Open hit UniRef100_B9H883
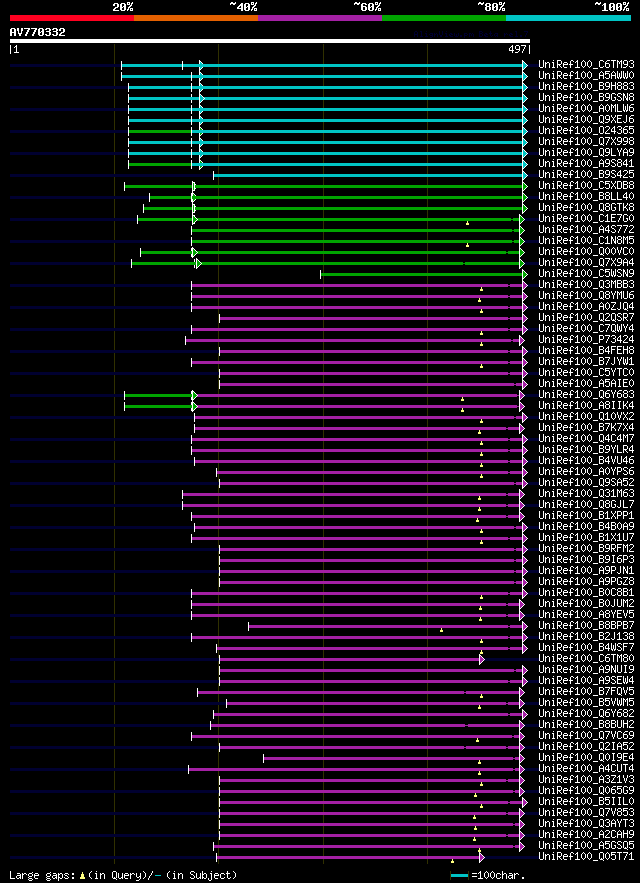Screen dimensions: 640x883 click(x=586, y=87)
